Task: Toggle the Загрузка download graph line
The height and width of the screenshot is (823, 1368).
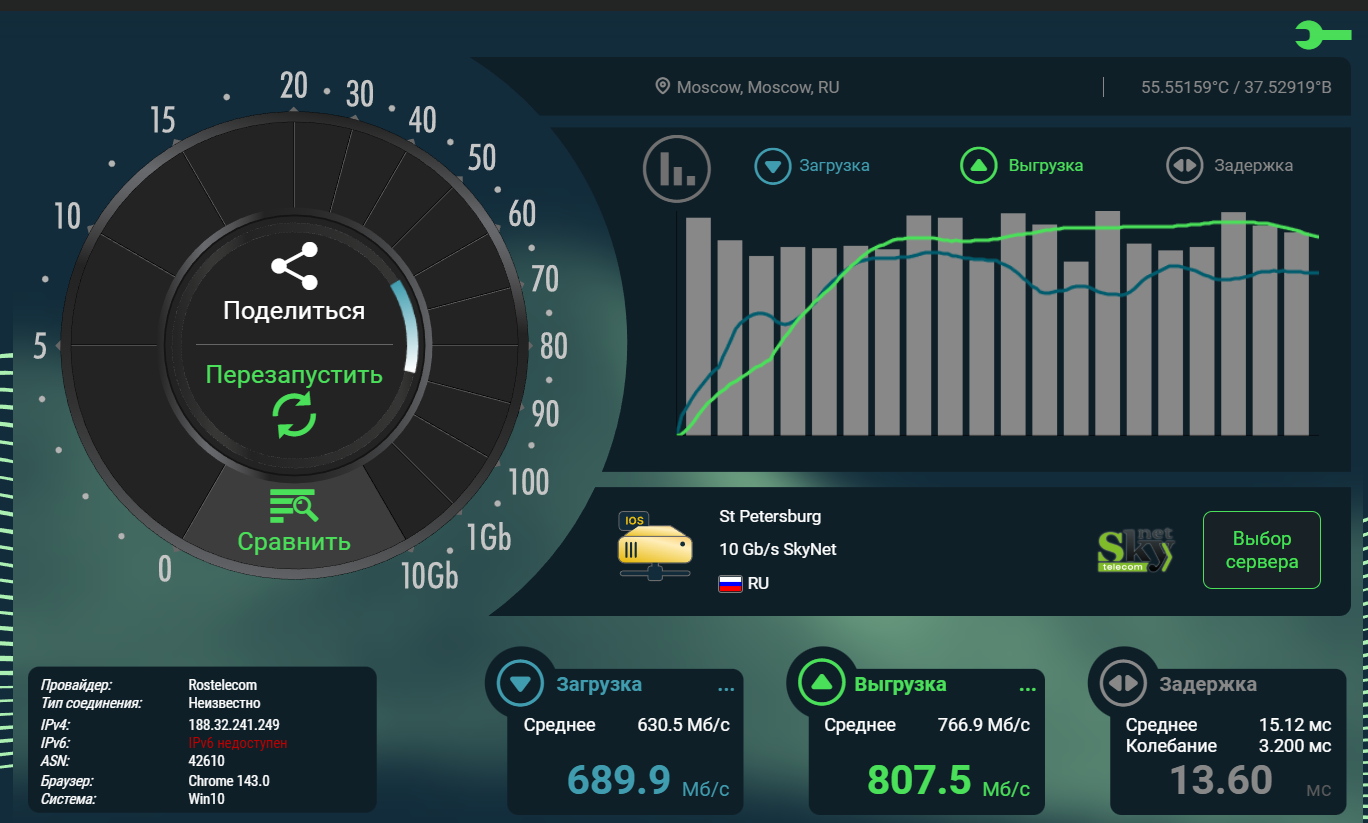Action: (x=812, y=166)
